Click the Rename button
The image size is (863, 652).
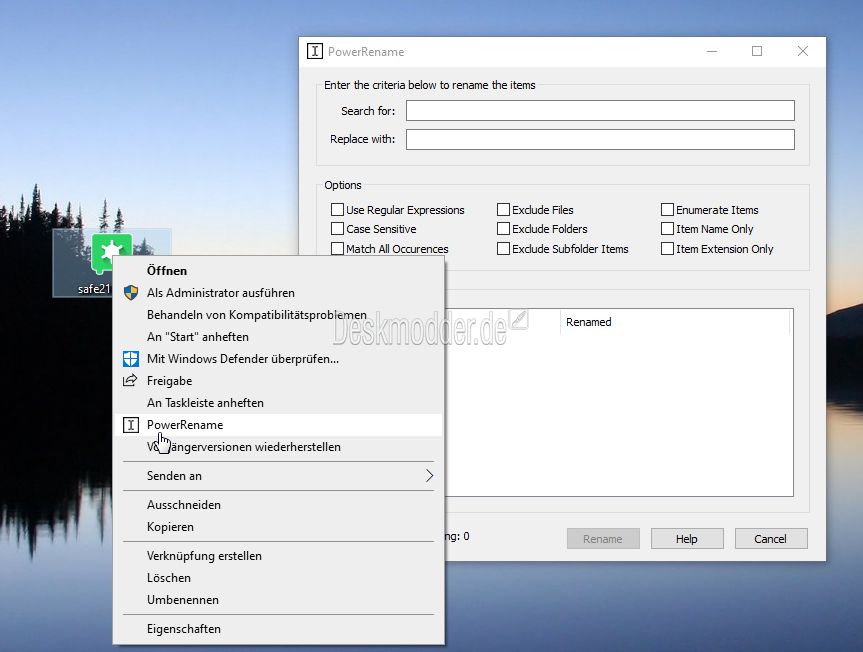(x=603, y=539)
